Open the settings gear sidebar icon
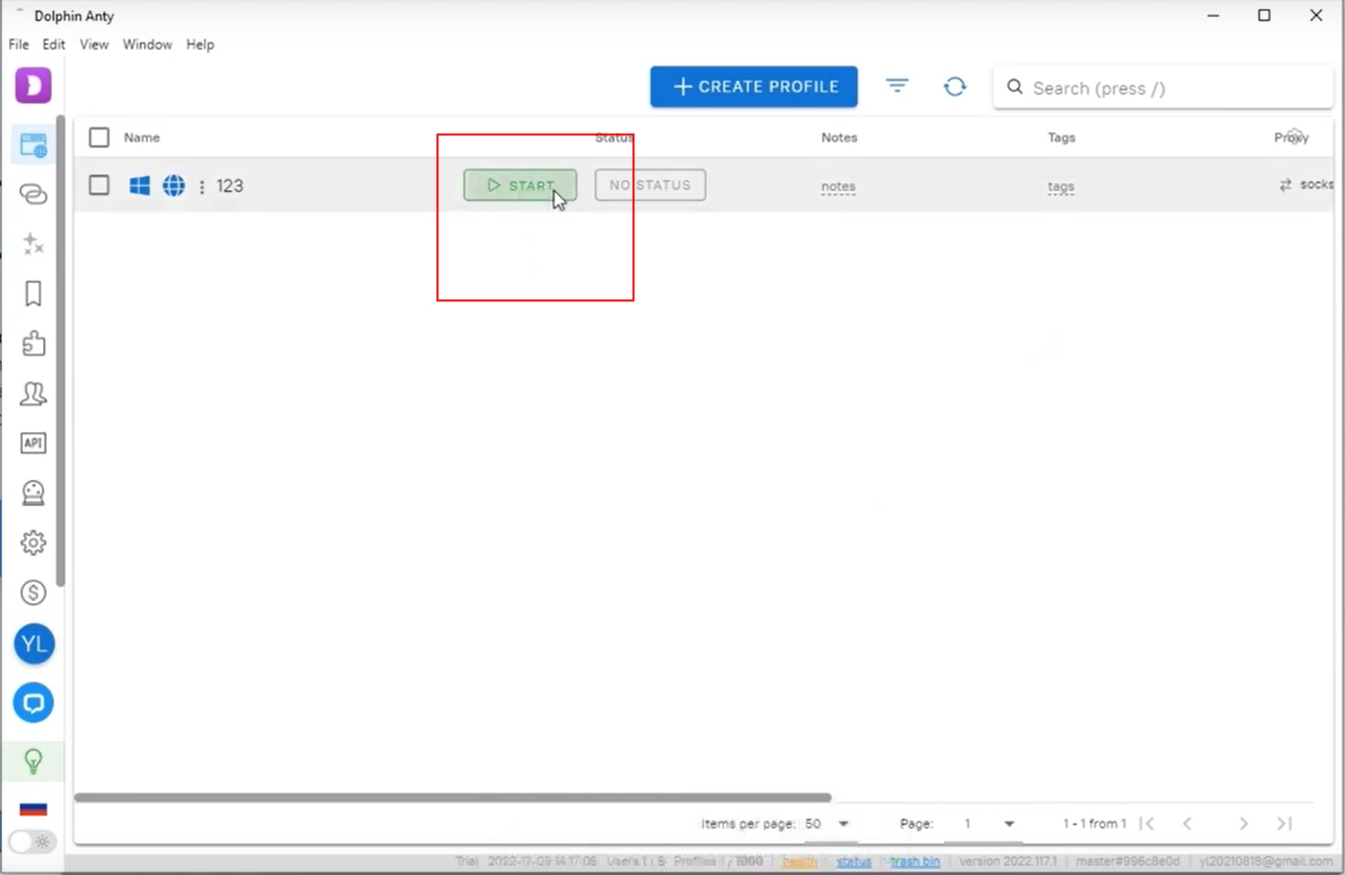Image resolution: width=1345 pixels, height=875 pixels. click(33, 542)
